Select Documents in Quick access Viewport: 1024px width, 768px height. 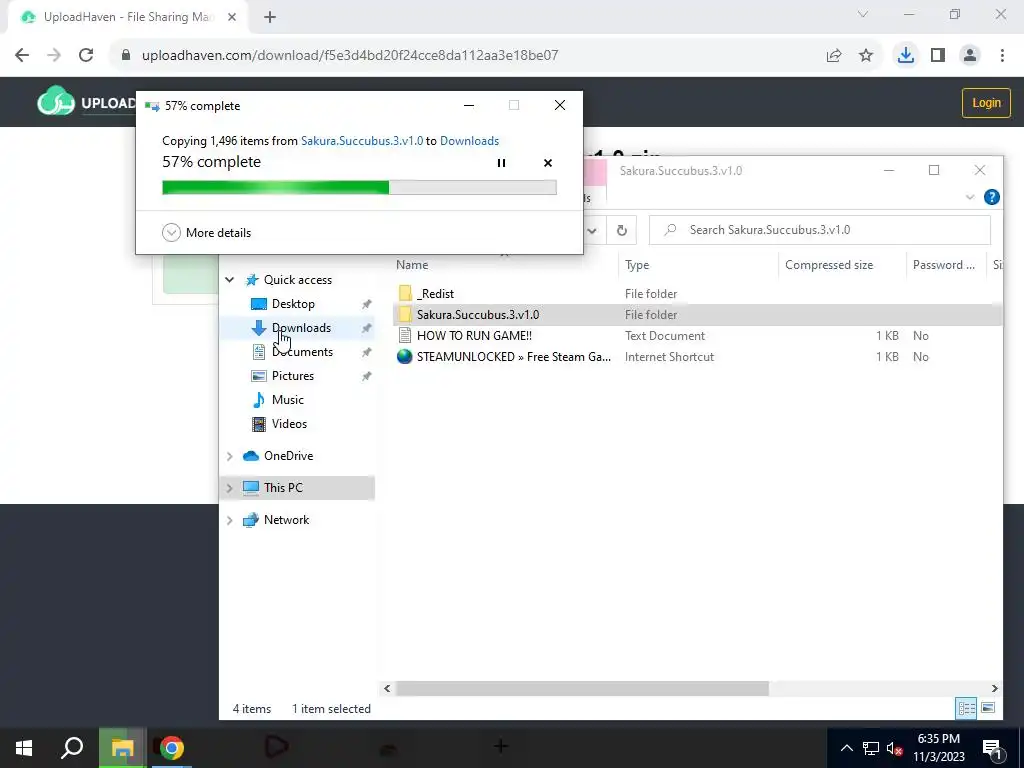[302, 352]
